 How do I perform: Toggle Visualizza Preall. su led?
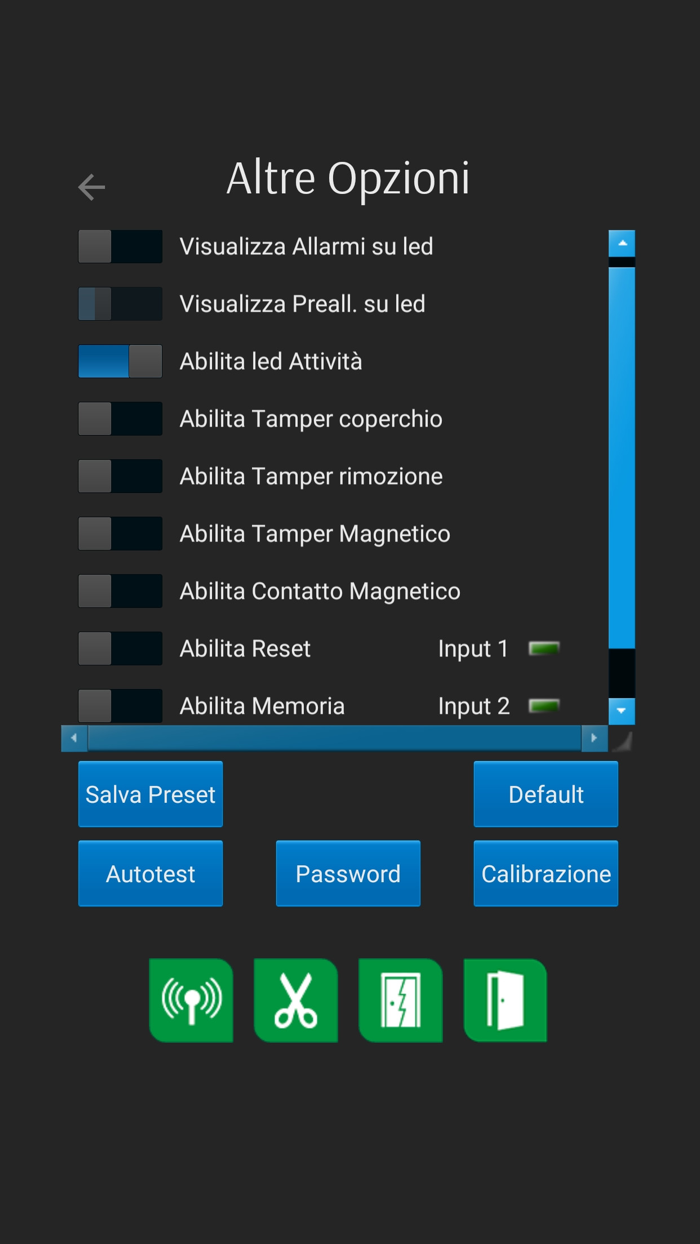click(120, 303)
